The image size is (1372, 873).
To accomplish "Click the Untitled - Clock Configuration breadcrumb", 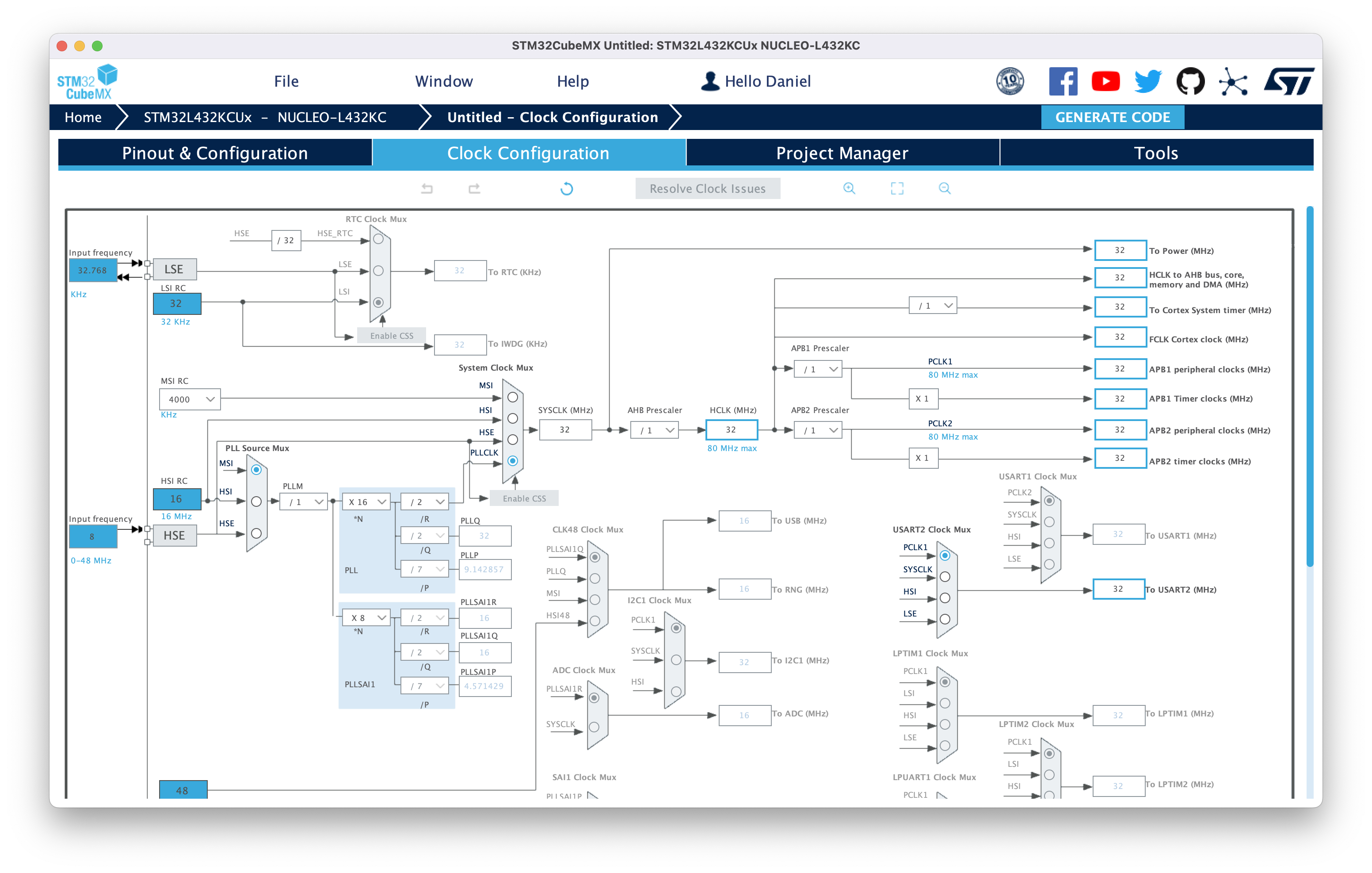I will (x=552, y=117).
